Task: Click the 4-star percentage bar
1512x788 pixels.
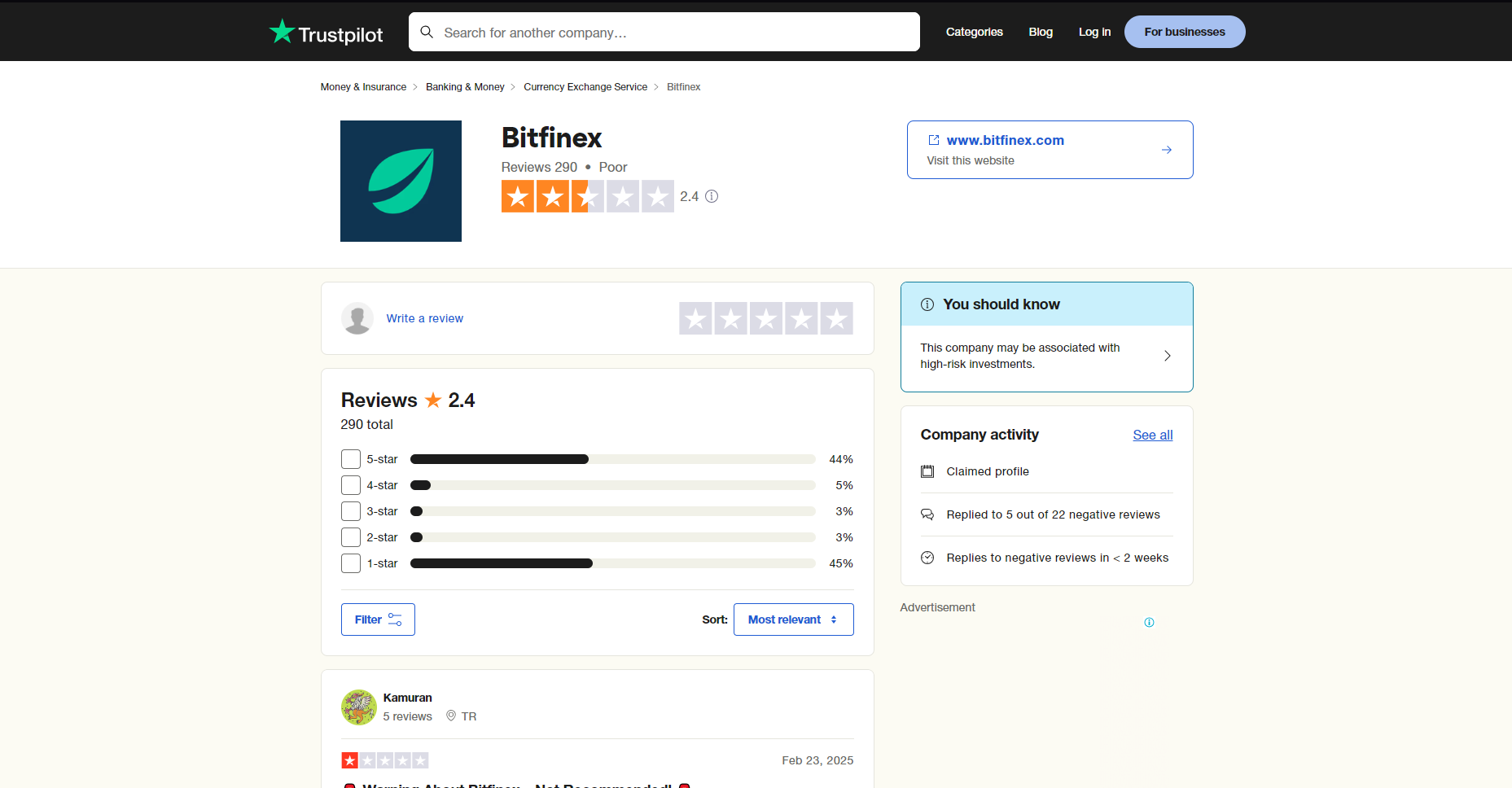Action: pos(613,485)
